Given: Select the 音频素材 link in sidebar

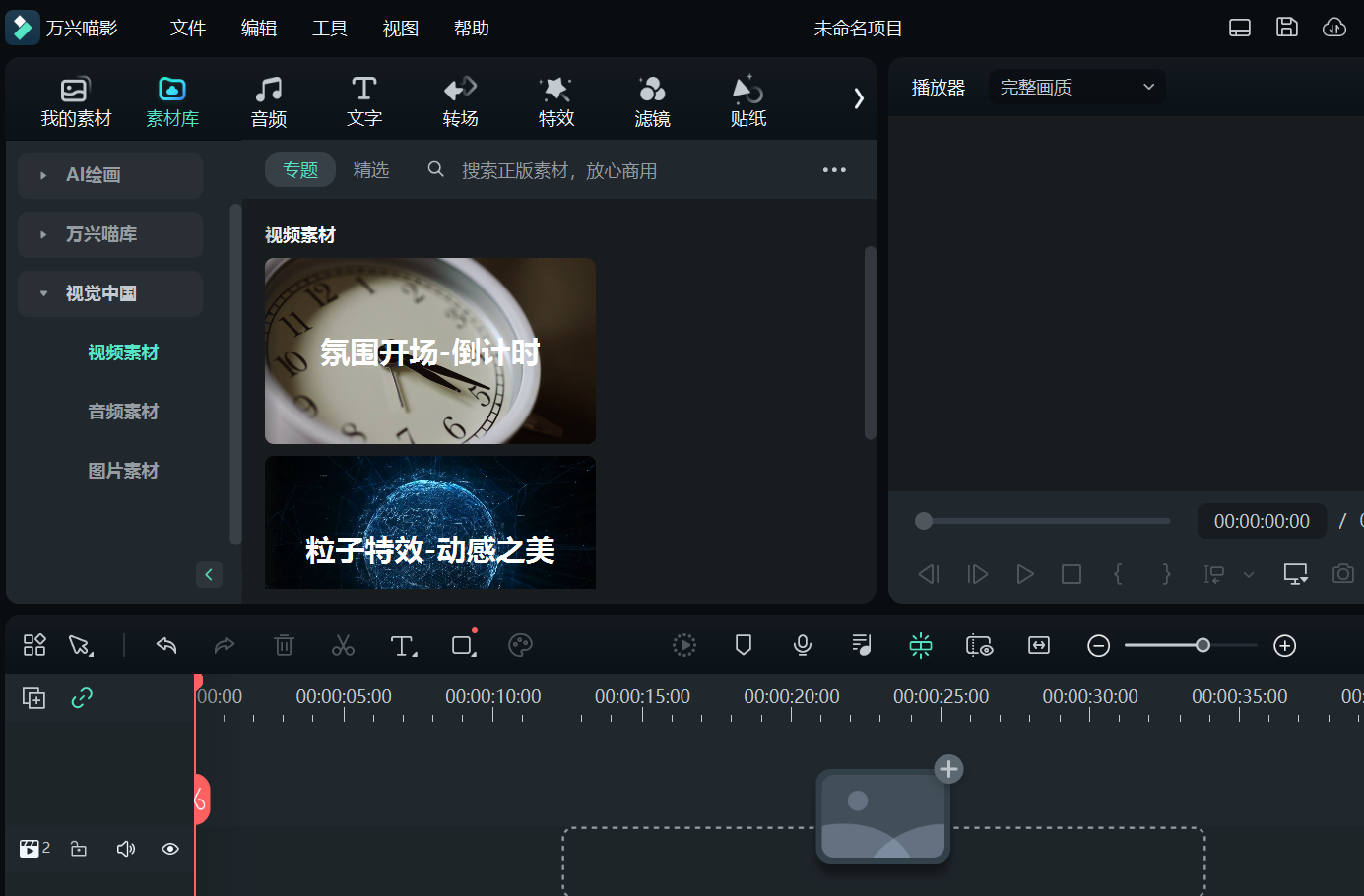Looking at the screenshot, I should (x=123, y=411).
